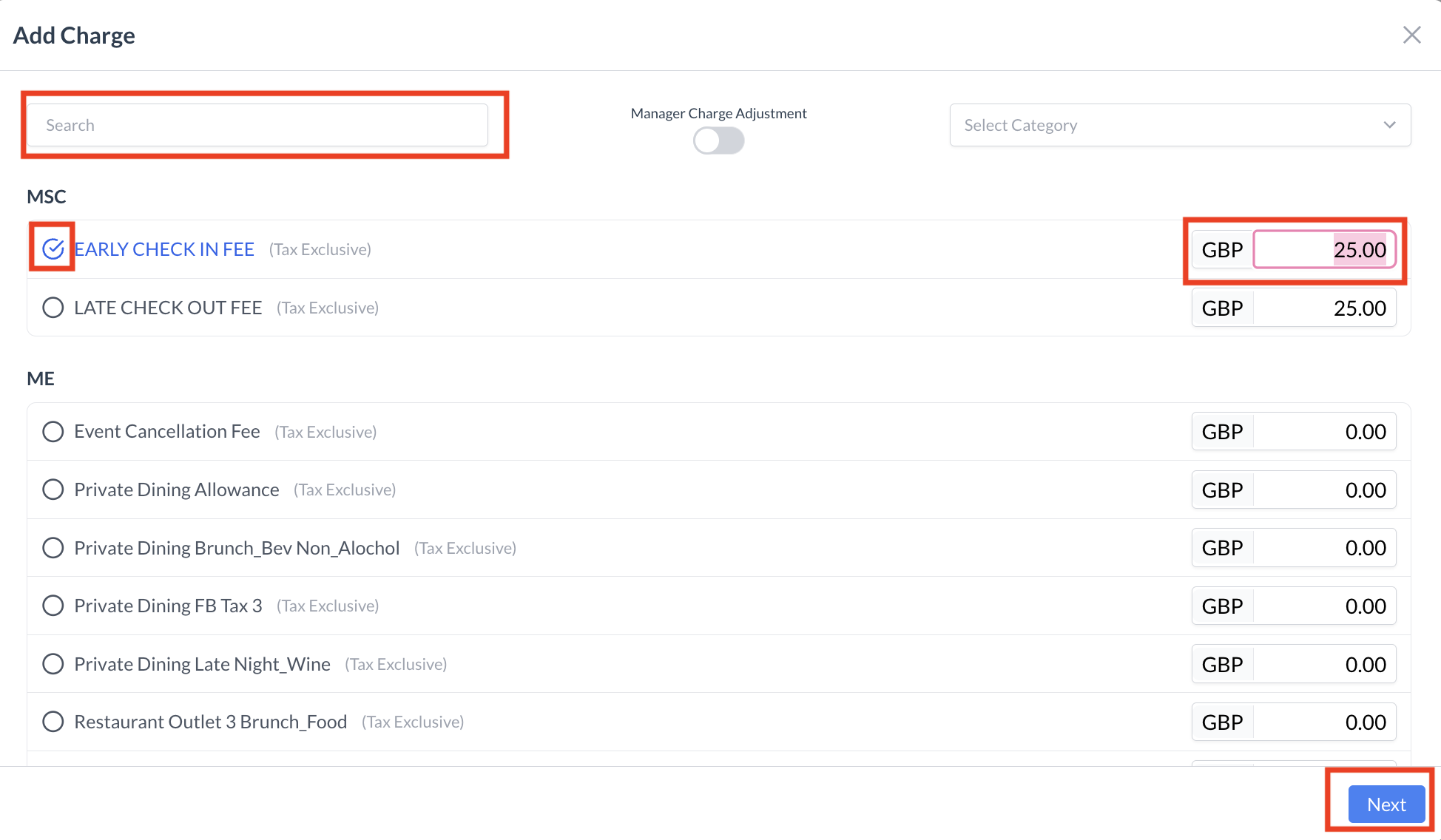Close the Add Charge dialog

[1411, 35]
